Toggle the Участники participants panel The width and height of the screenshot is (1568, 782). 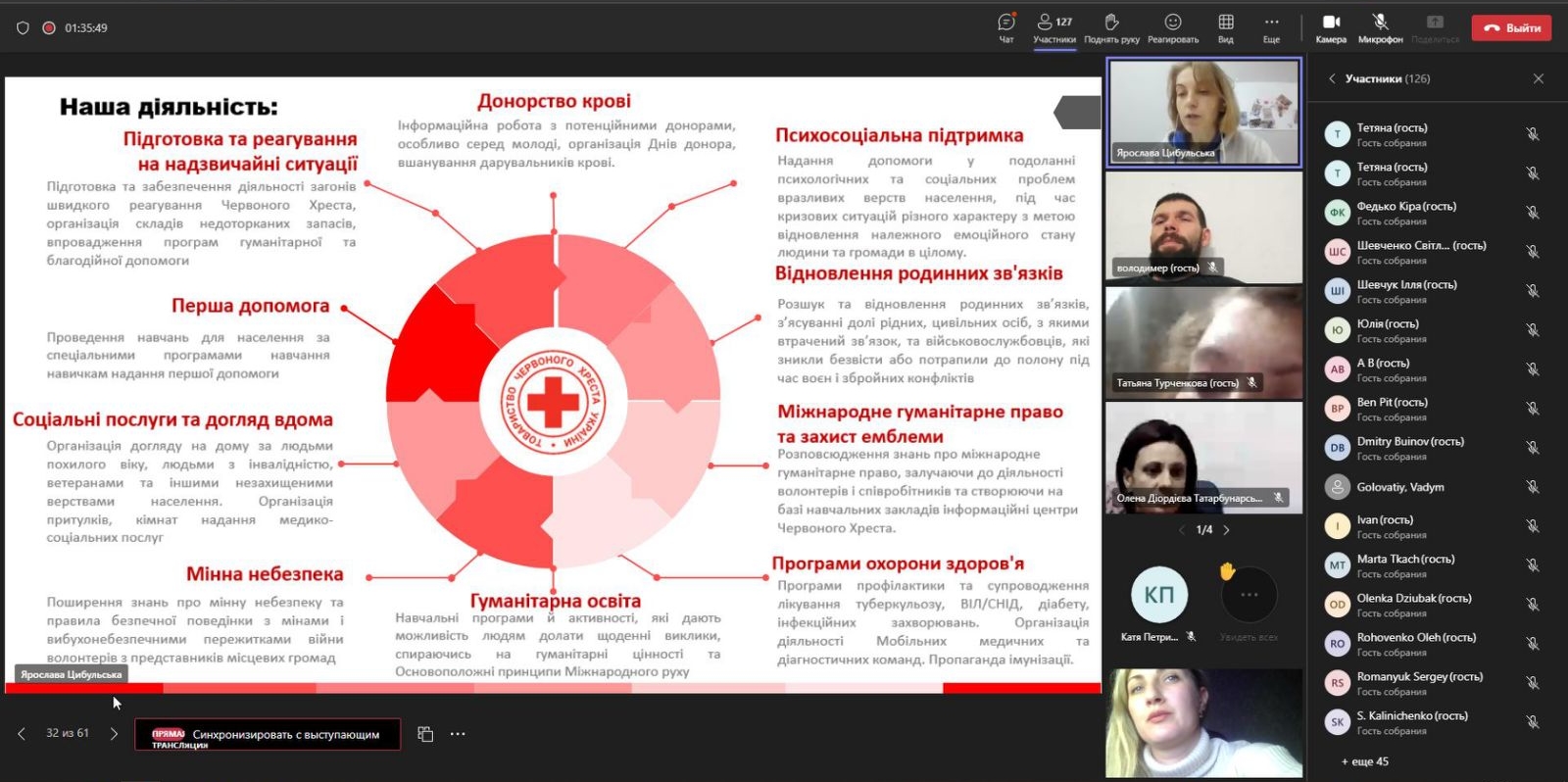tap(1054, 27)
